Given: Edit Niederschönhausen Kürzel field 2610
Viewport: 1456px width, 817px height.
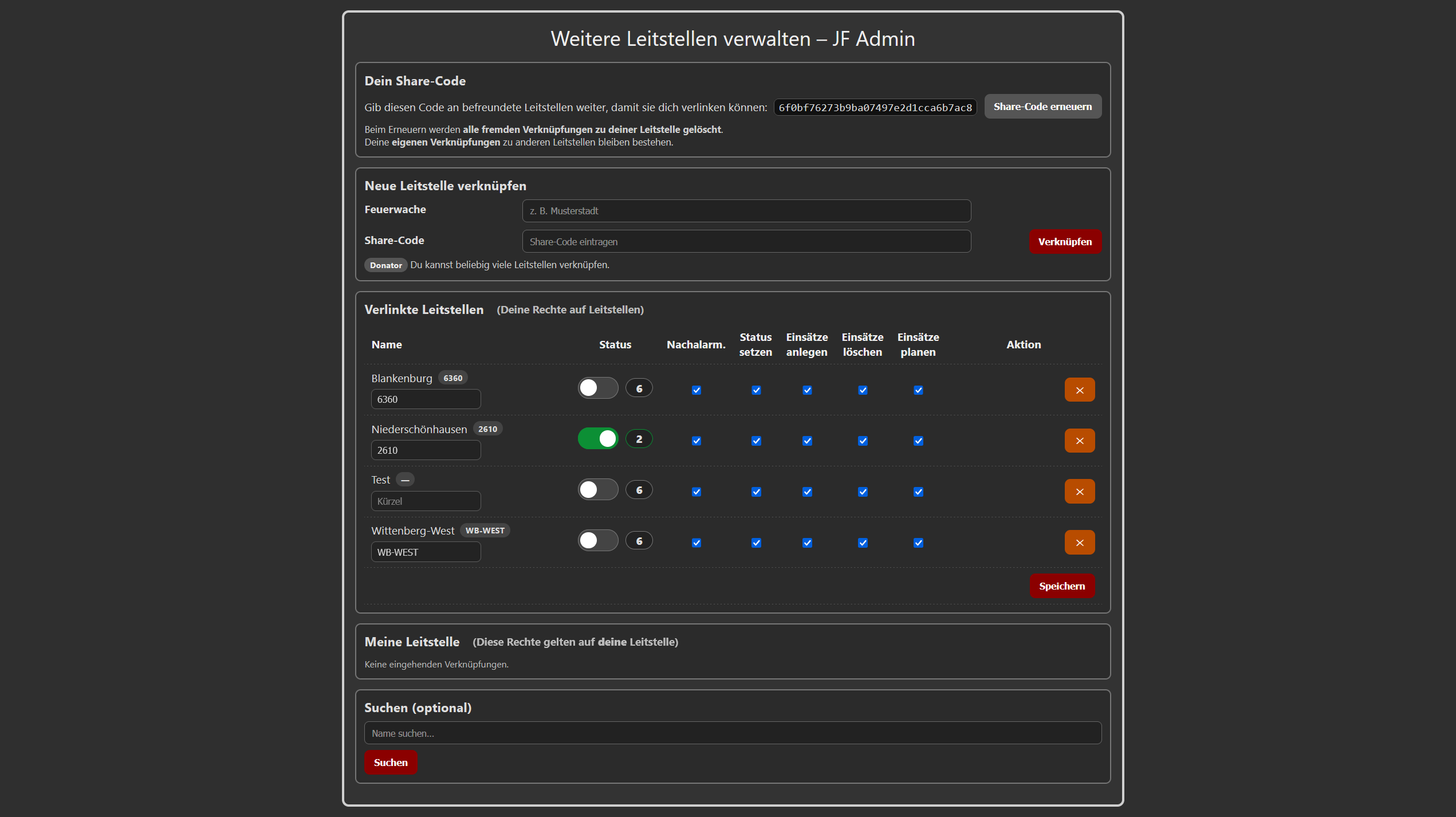Looking at the screenshot, I should click(426, 450).
